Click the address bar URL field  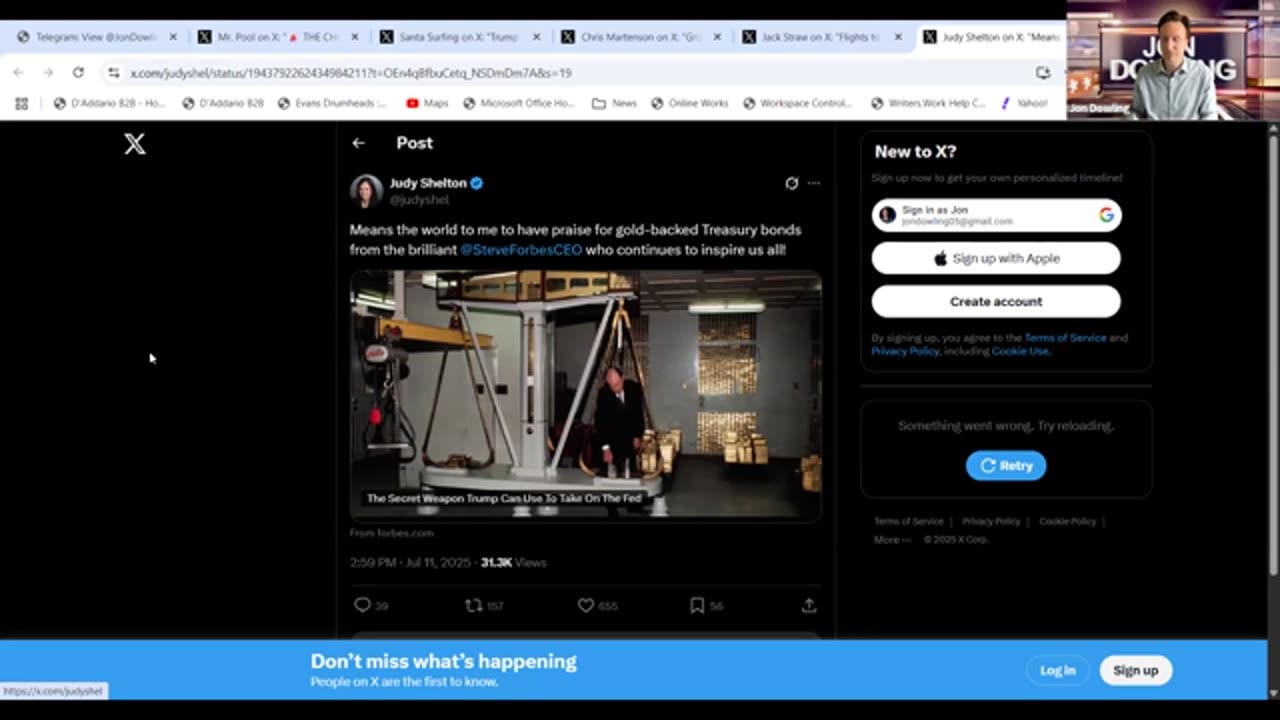(x=570, y=73)
